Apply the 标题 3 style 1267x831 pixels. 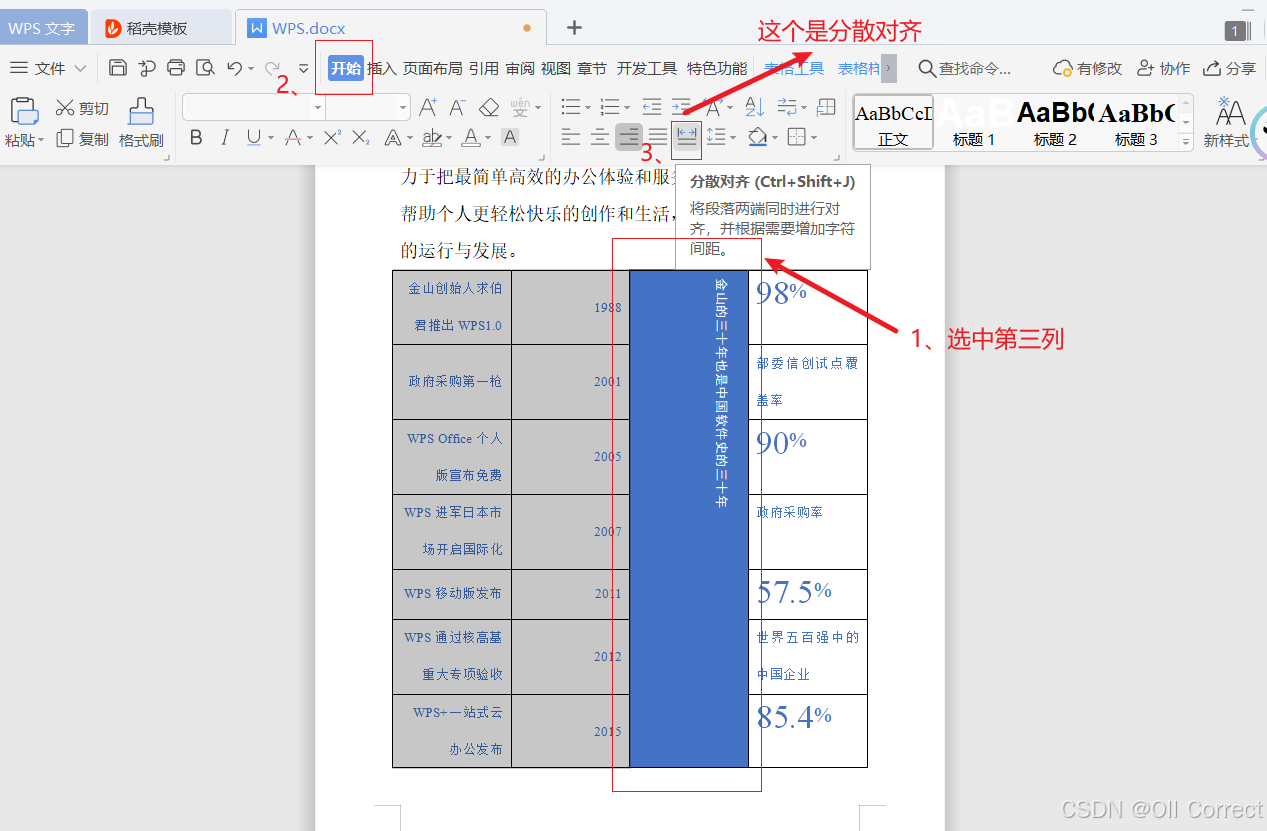(x=1136, y=122)
